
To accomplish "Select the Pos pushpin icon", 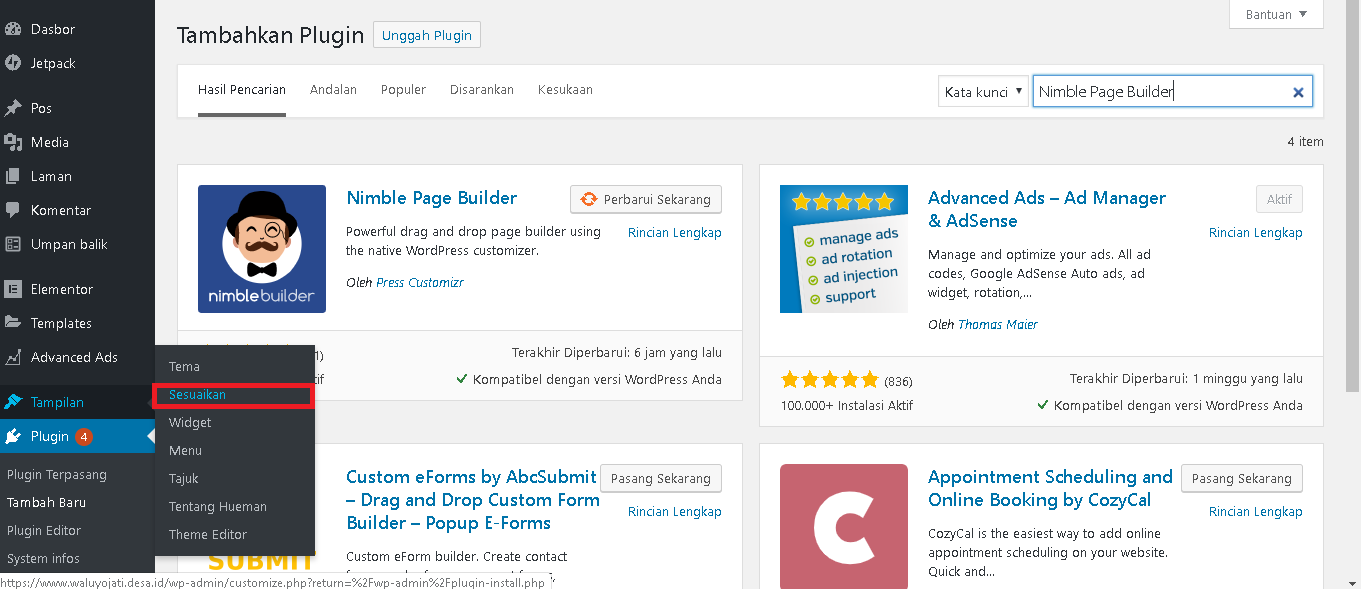I will (x=13, y=108).
